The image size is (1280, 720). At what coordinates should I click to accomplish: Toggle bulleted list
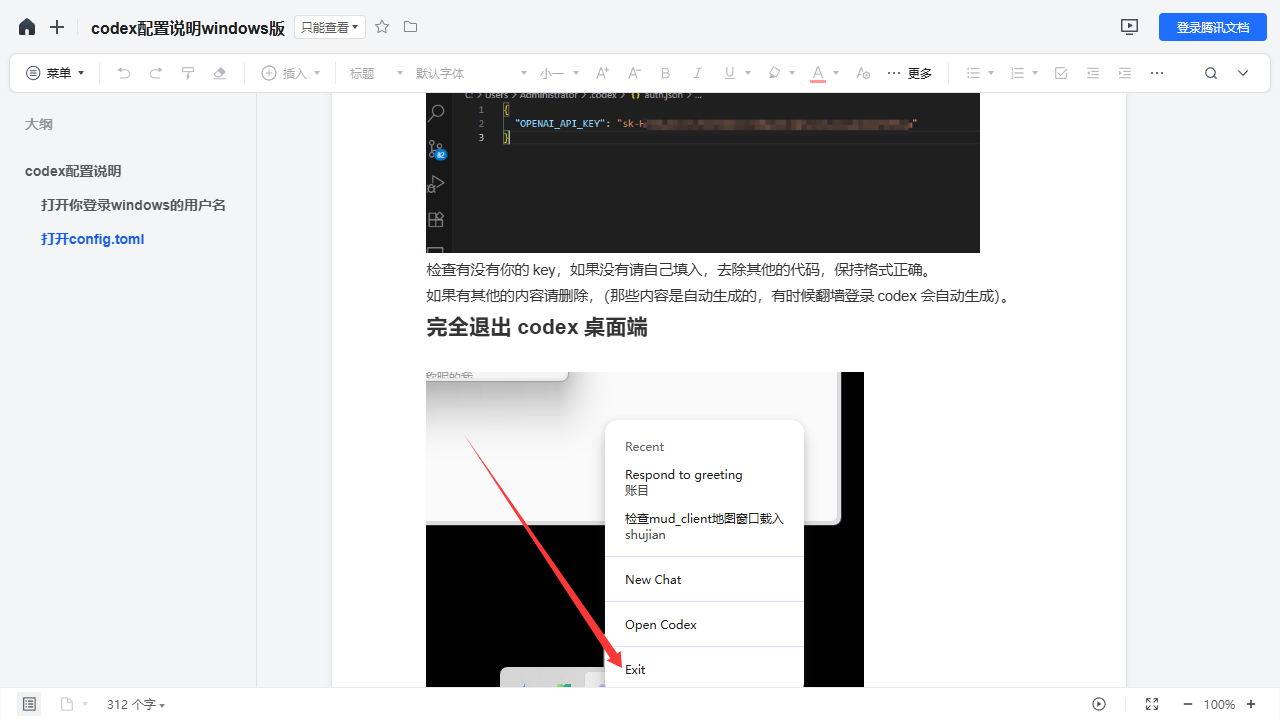click(973, 73)
